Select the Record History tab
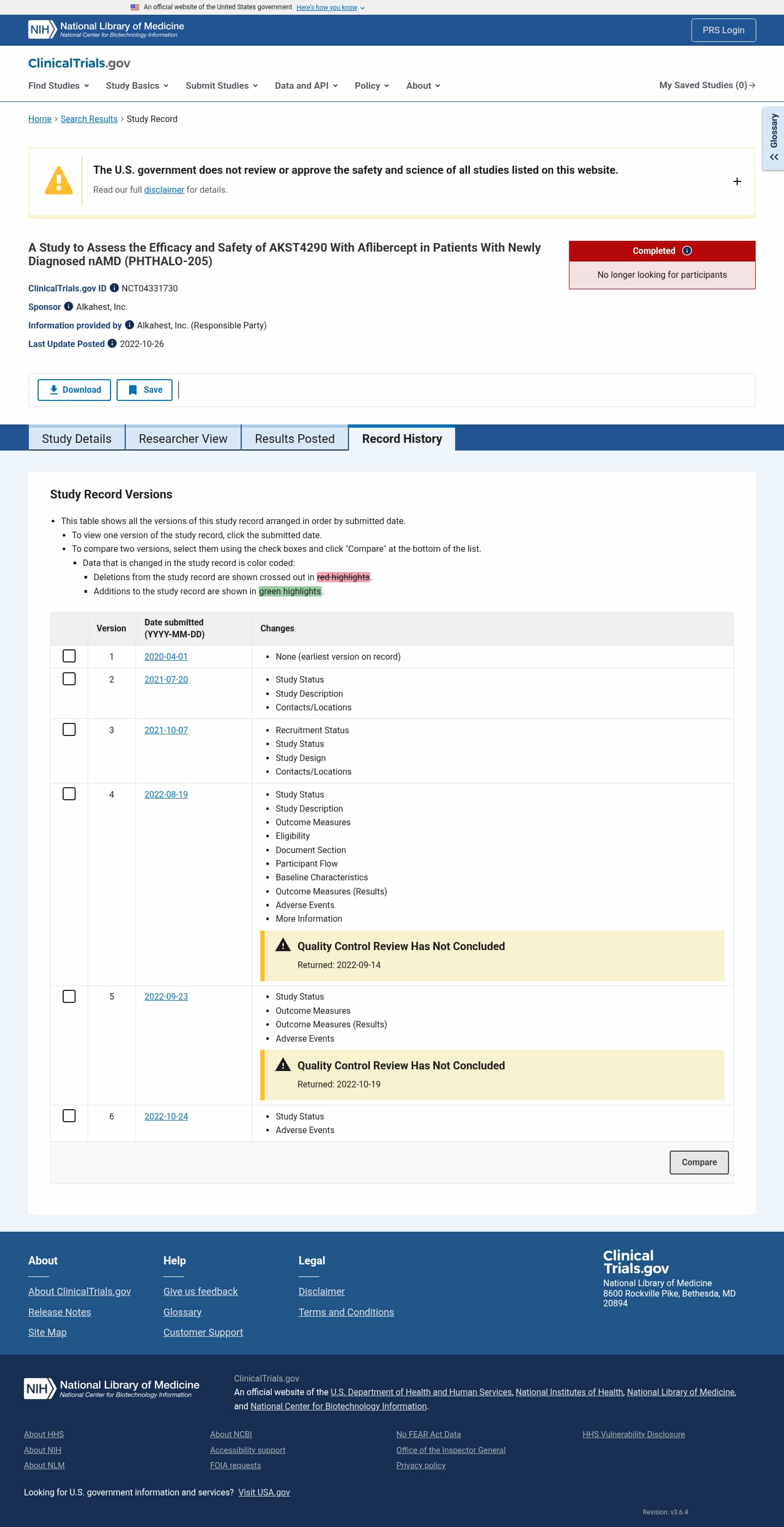The height and width of the screenshot is (1527, 784). (402, 439)
